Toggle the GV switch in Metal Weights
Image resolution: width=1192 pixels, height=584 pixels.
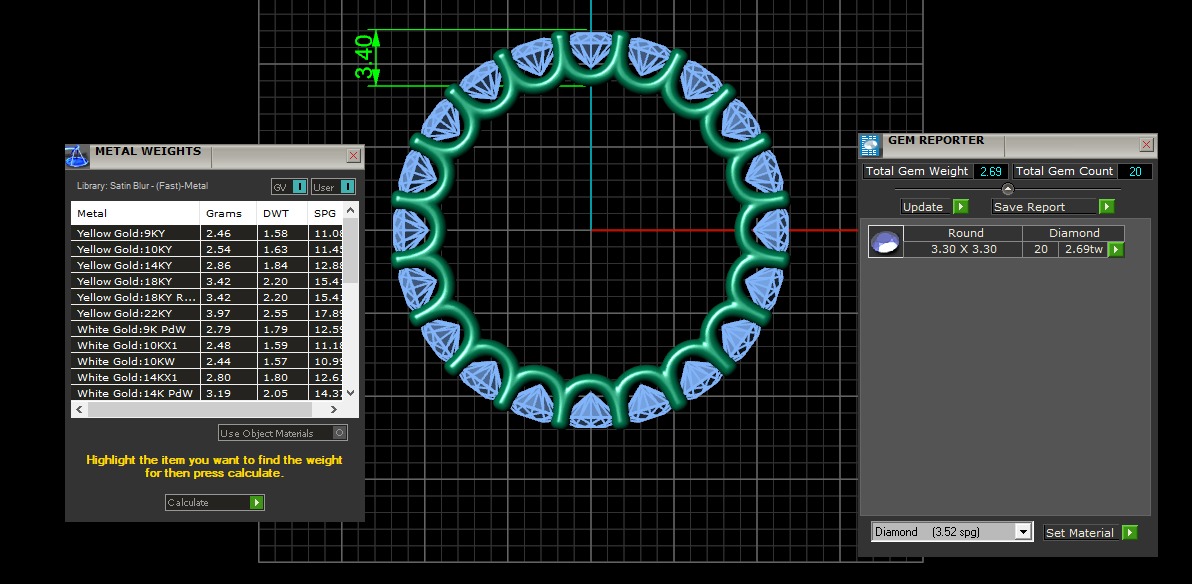pyautogui.click(x=290, y=187)
